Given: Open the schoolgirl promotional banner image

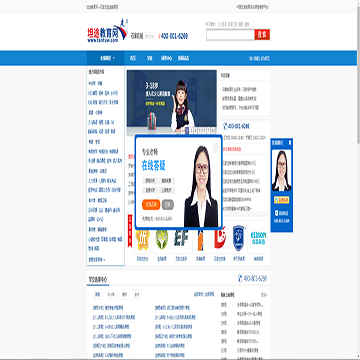Looking at the screenshot, I should [x=172, y=102].
